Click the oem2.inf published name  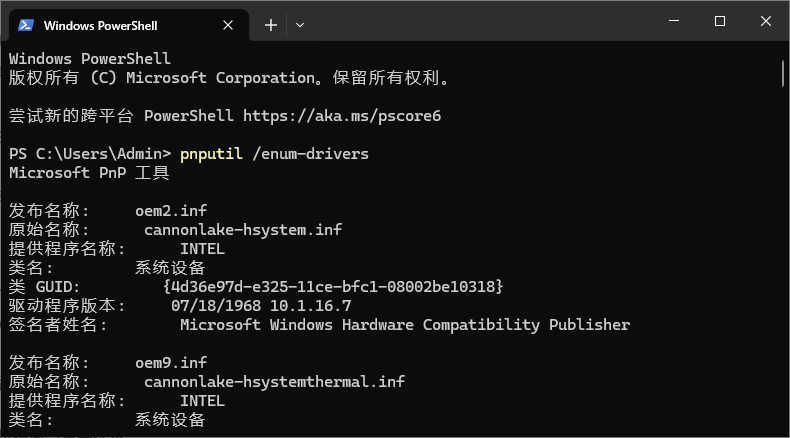[x=171, y=211]
